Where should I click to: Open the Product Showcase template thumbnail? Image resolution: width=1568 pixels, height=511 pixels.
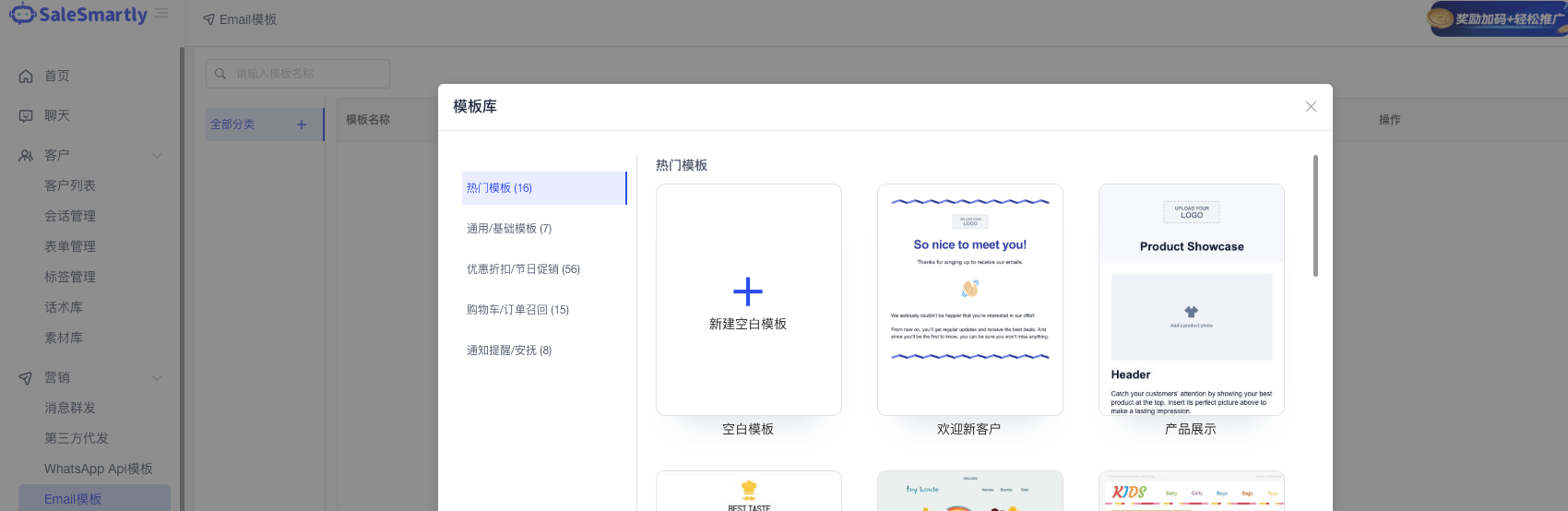point(1192,300)
